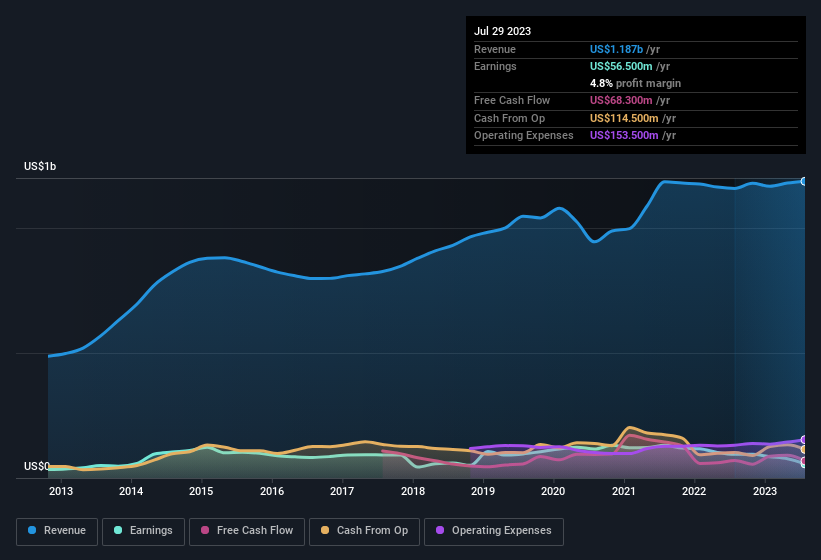The width and height of the screenshot is (821, 560).
Task: Click the revenue line endpoint marker
Action: (804, 181)
